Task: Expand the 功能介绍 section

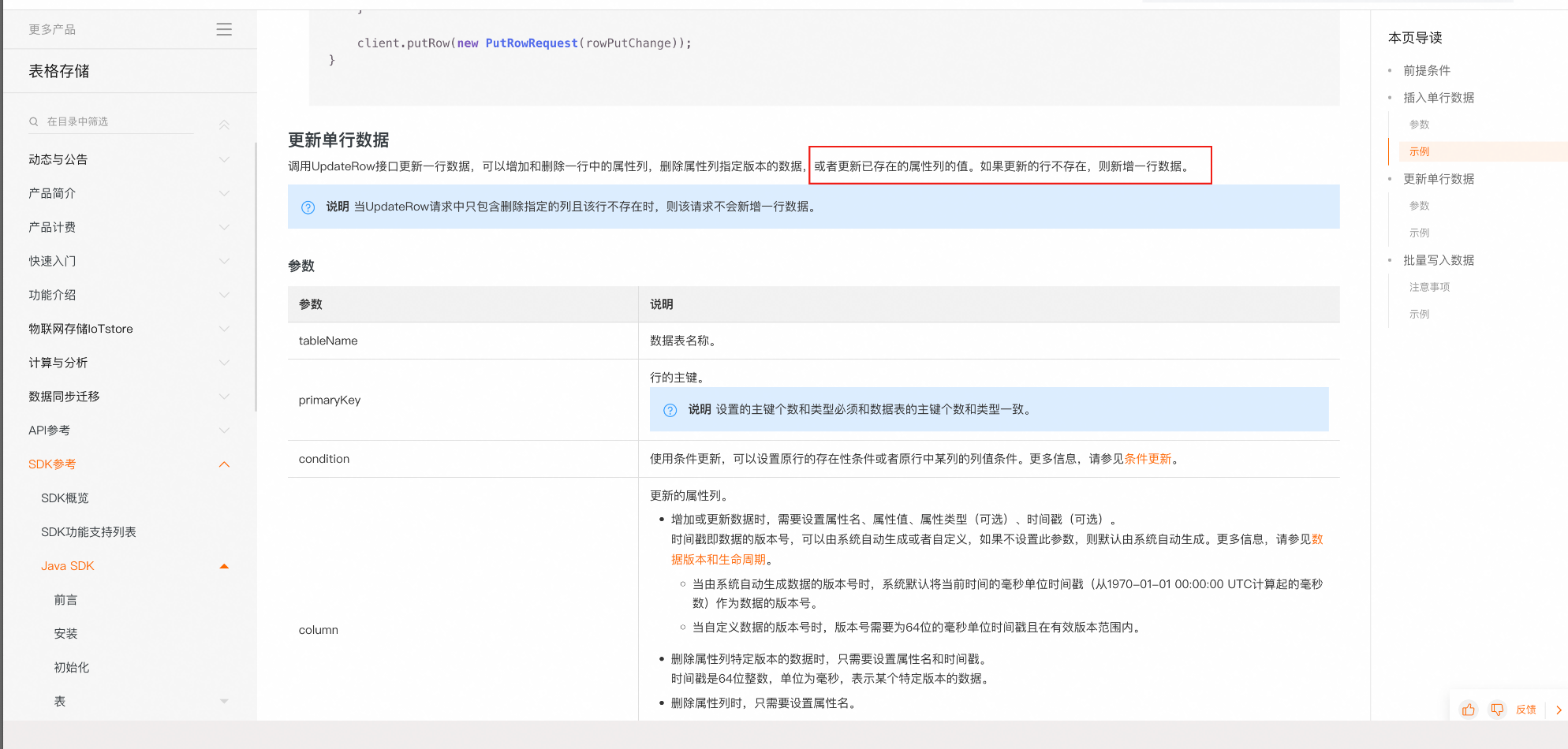Action: [x=224, y=295]
